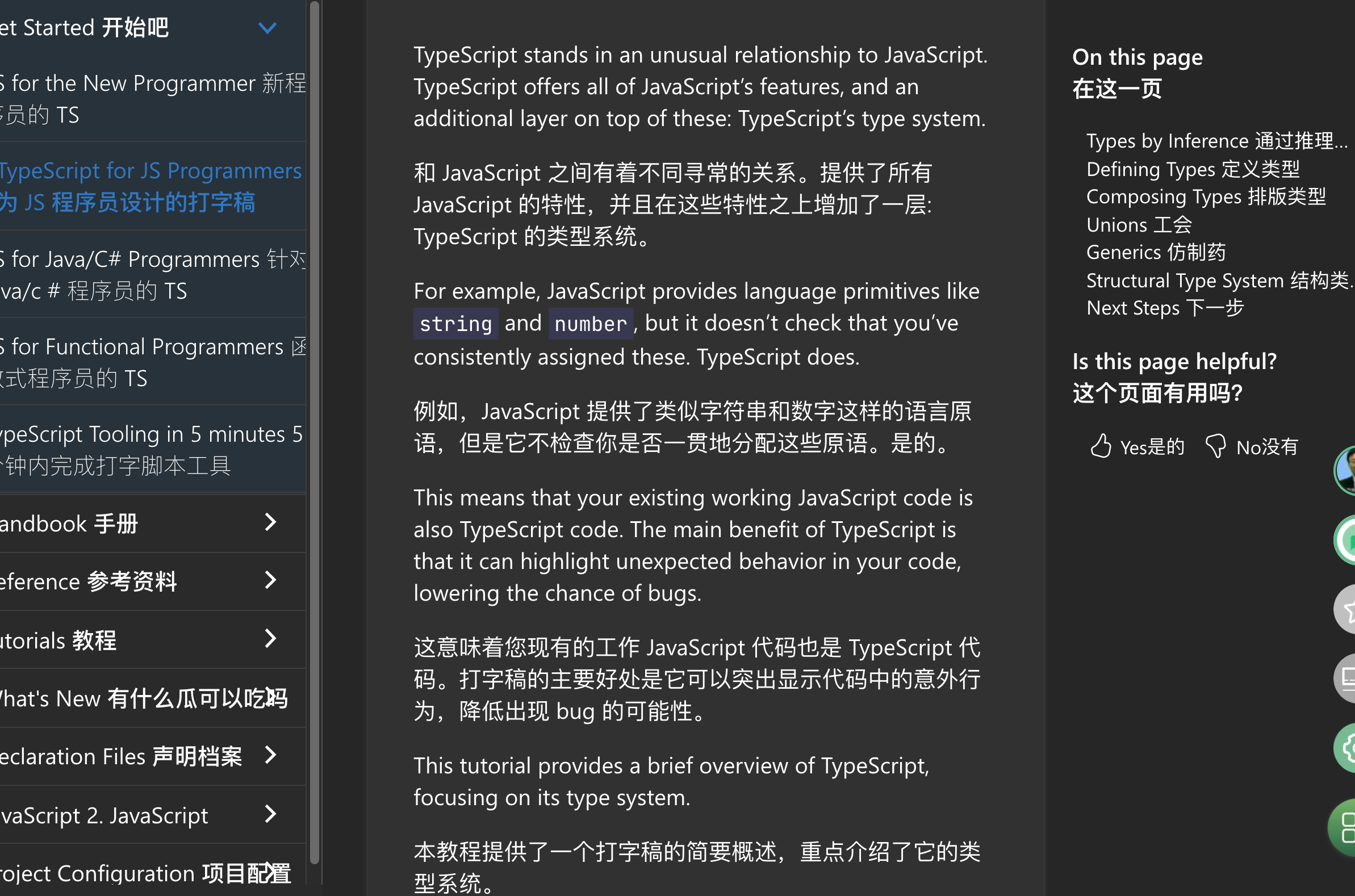Open the gear settings floating button
Viewport: 1355px width, 896px height.
click(x=1347, y=747)
